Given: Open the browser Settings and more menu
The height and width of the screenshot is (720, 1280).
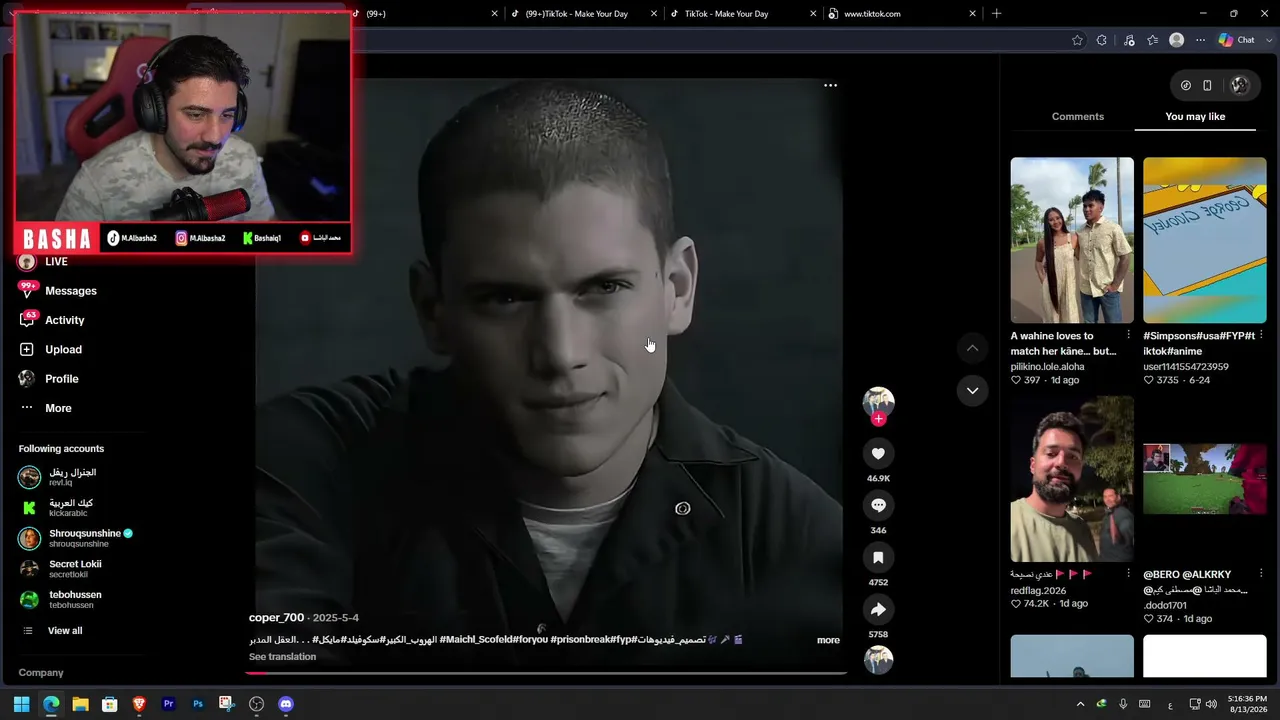Looking at the screenshot, I should point(1200,40).
